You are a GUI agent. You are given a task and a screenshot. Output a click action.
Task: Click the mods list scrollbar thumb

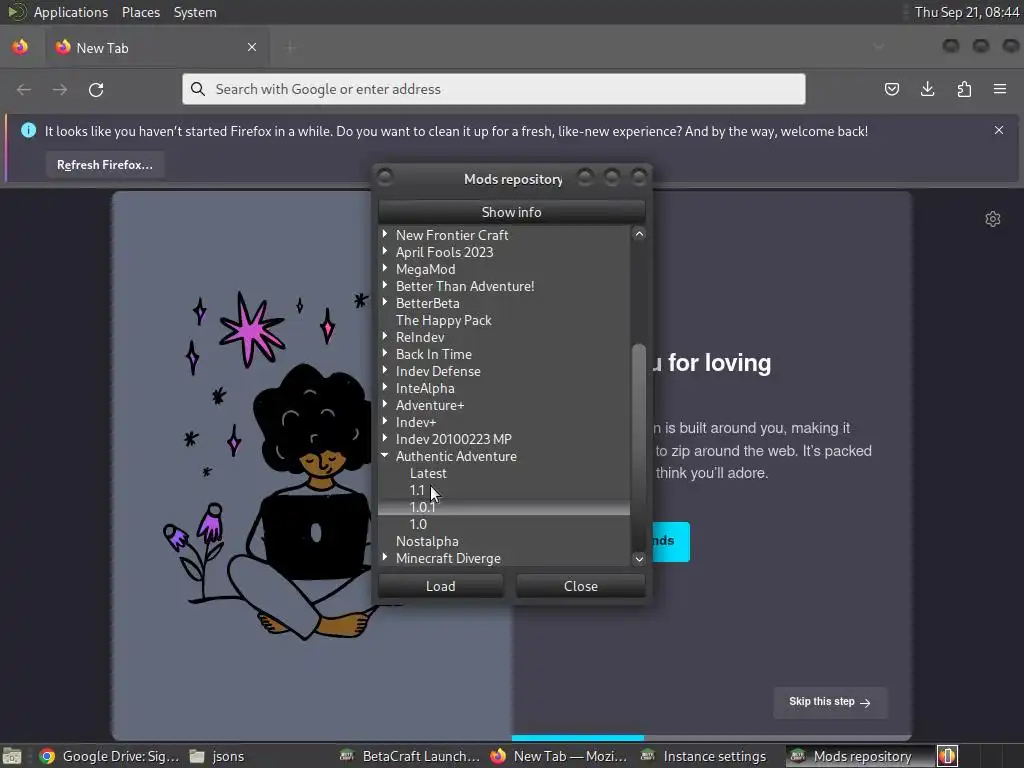pyautogui.click(x=639, y=447)
